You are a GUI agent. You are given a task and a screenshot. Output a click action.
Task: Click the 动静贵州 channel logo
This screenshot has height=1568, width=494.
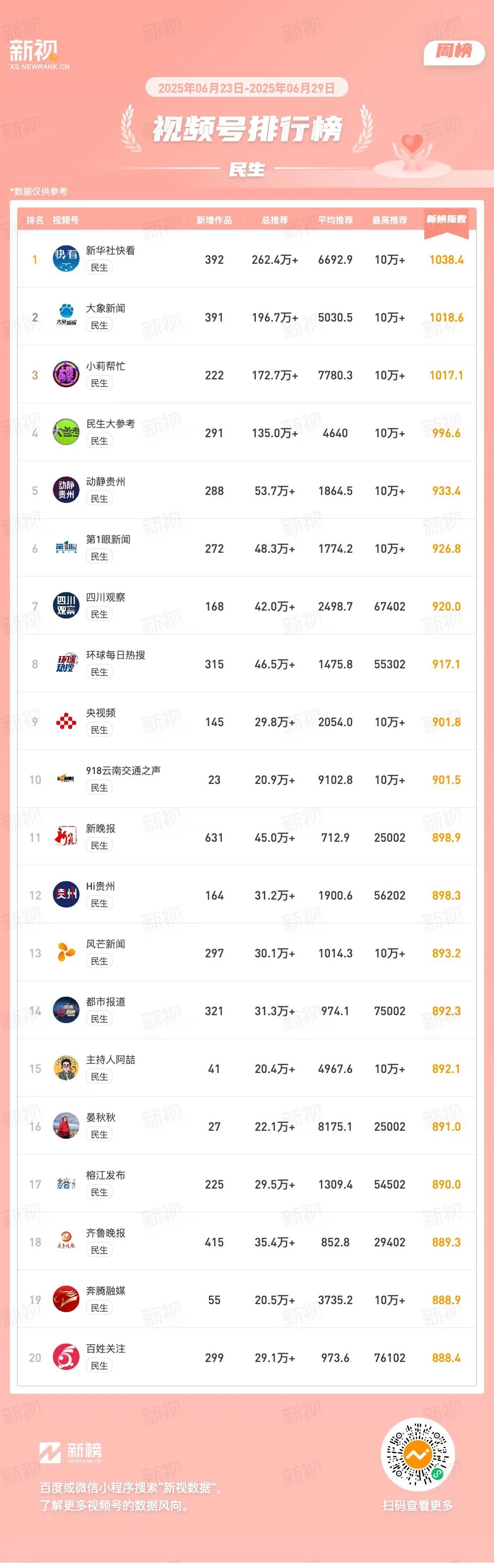(66, 490)
